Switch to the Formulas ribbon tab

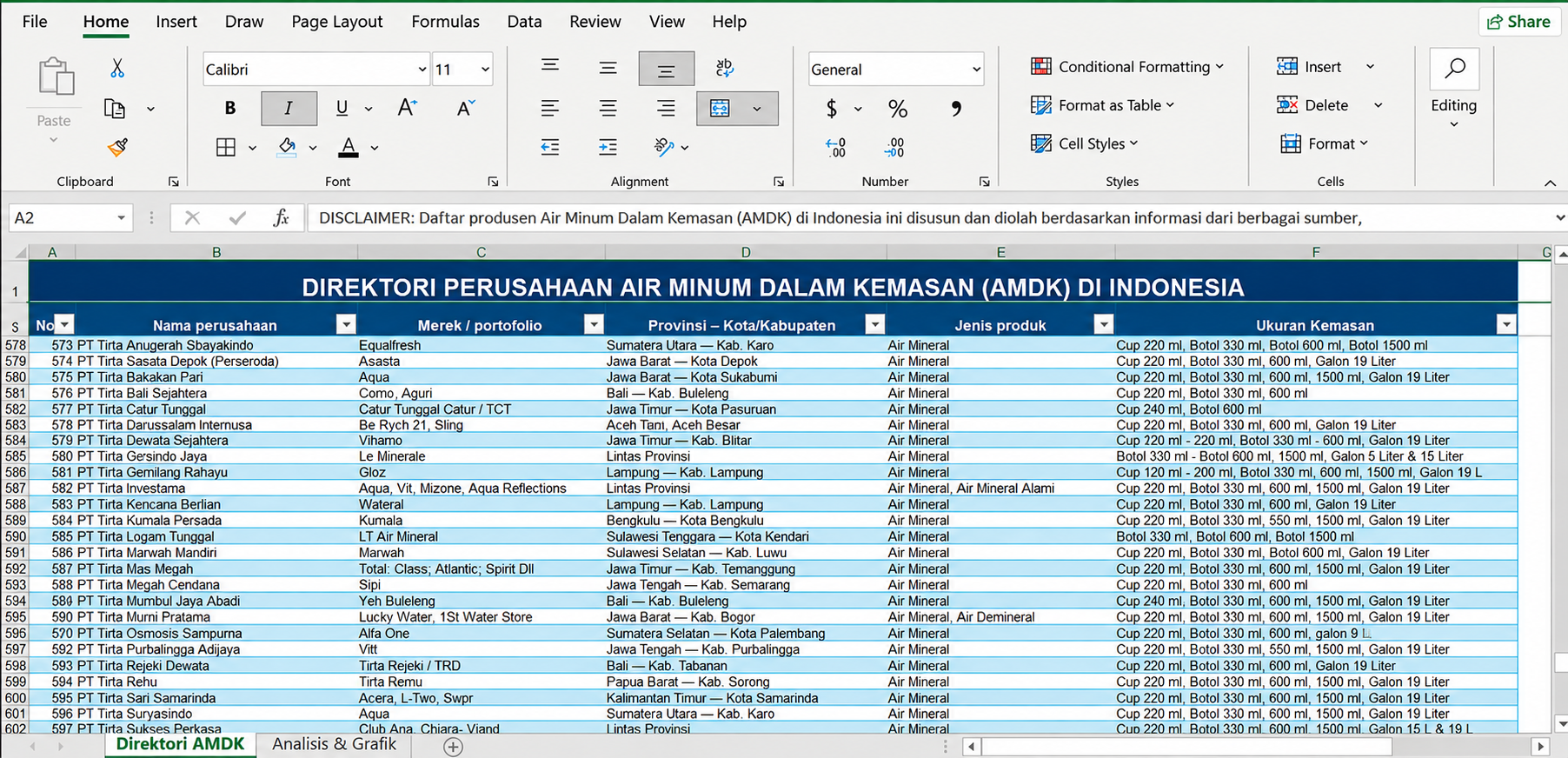point(445,22)
